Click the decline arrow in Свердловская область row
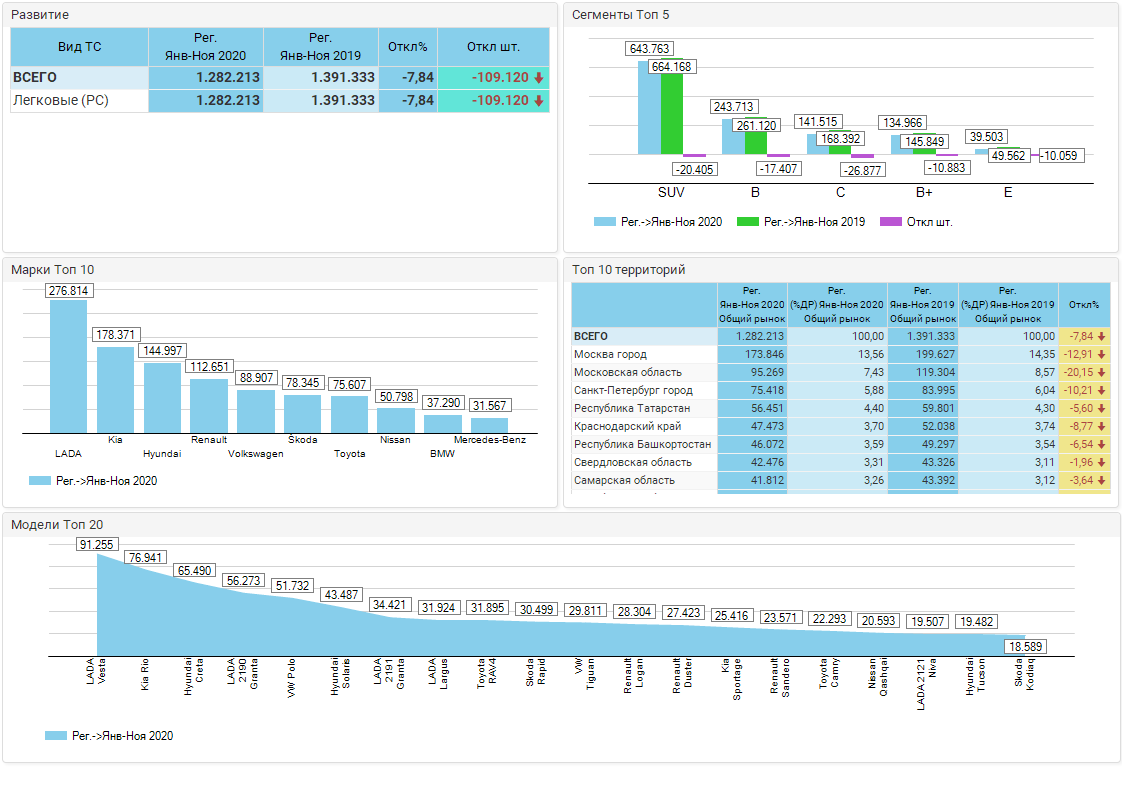 point(1102,463)
